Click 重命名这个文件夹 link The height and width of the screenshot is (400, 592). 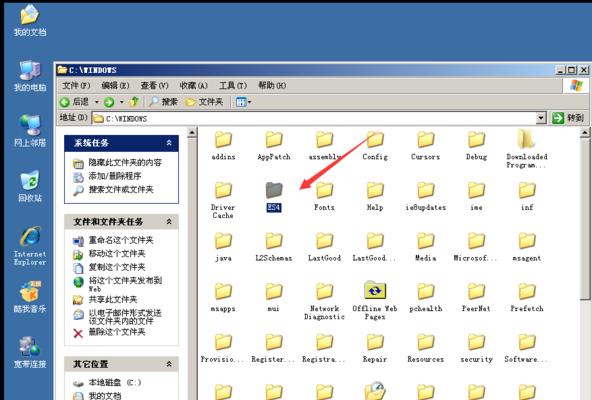coord(121,240)
